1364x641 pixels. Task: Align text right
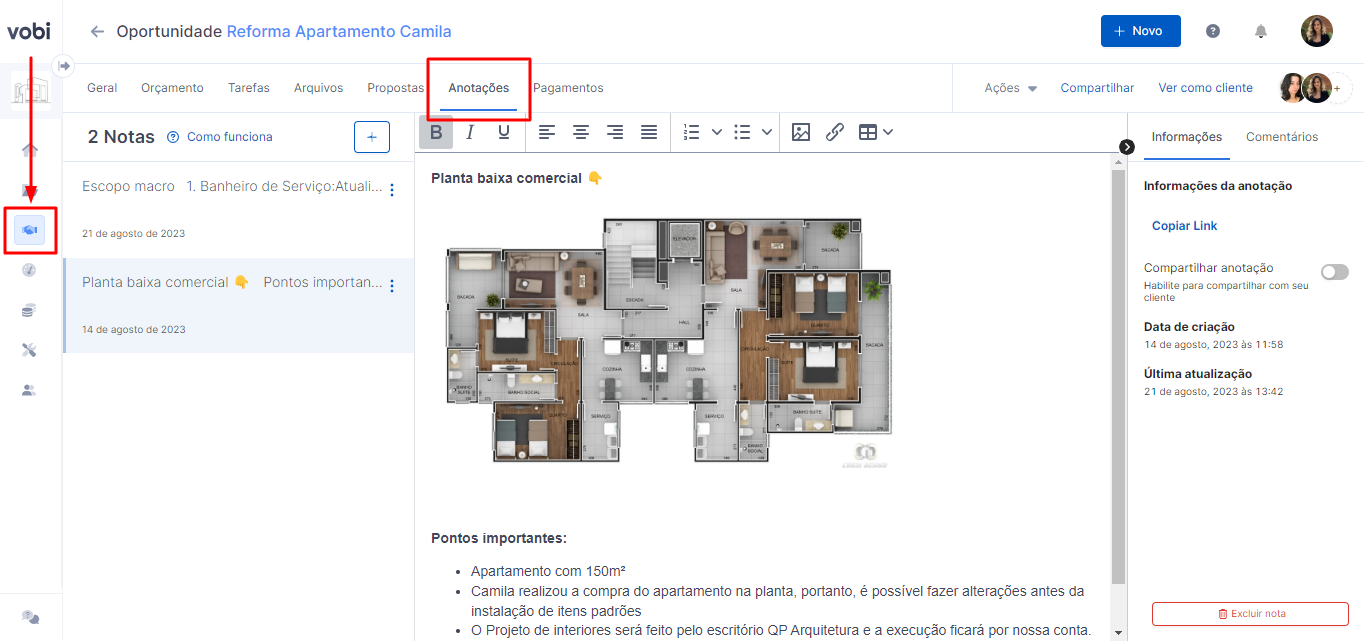[615, 132]
